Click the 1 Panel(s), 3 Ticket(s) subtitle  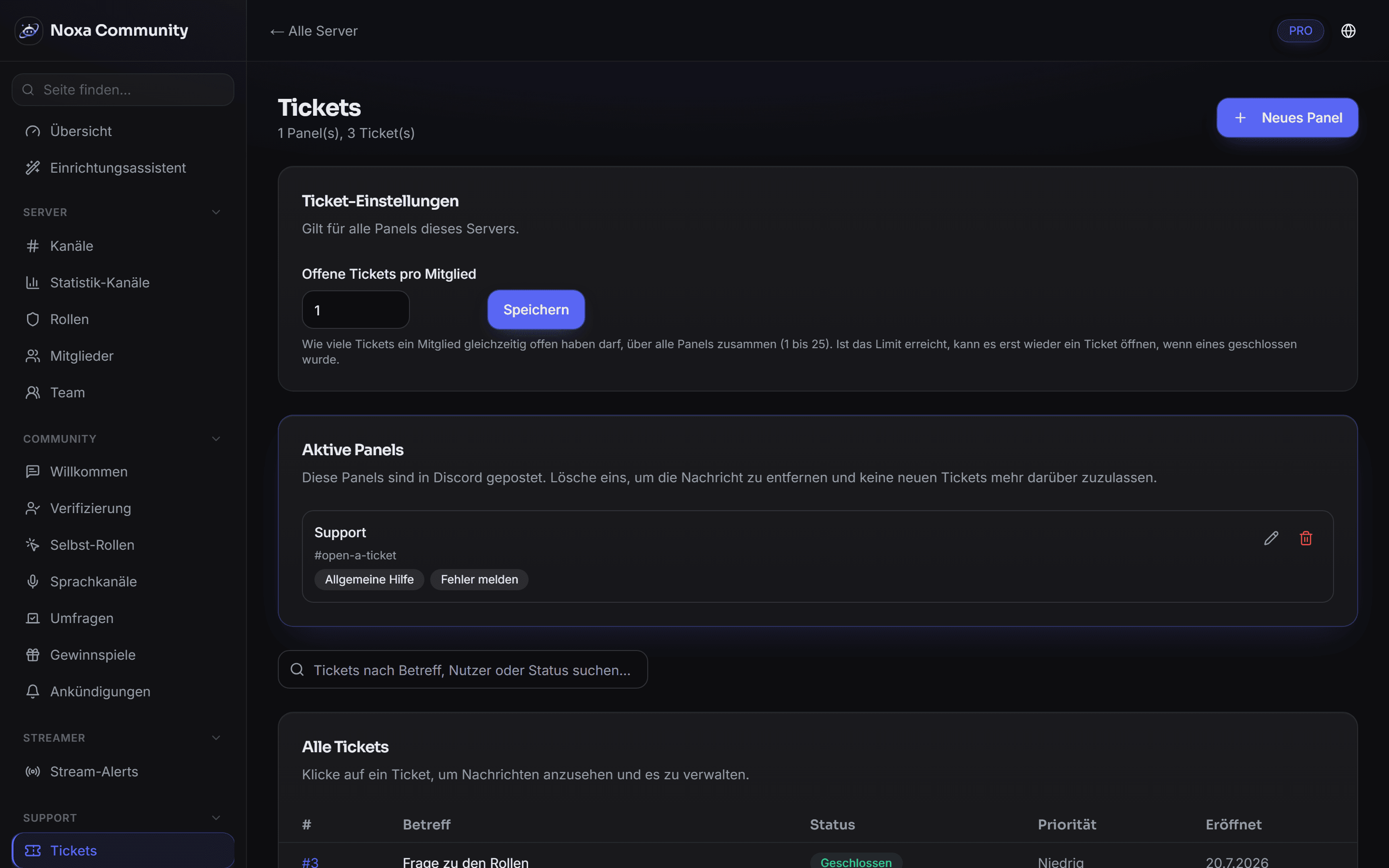pyautogui.click(x=346, y=133)
